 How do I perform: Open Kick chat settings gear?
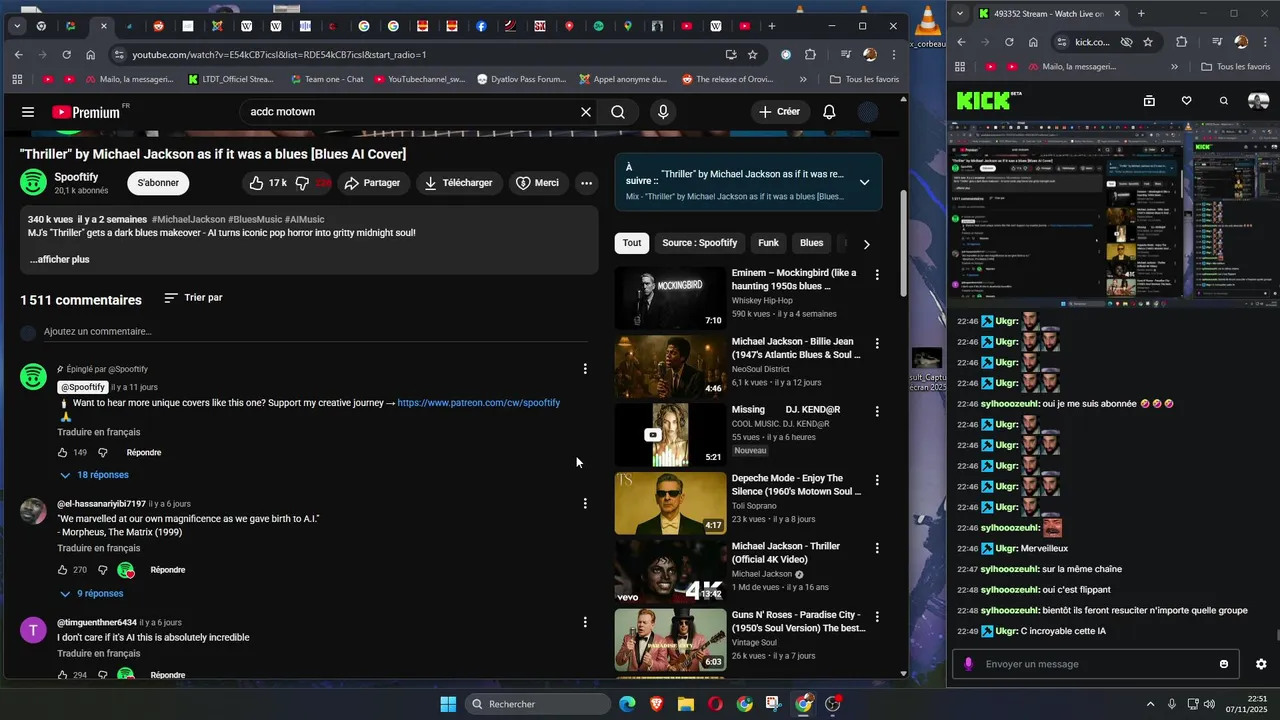1261,664
